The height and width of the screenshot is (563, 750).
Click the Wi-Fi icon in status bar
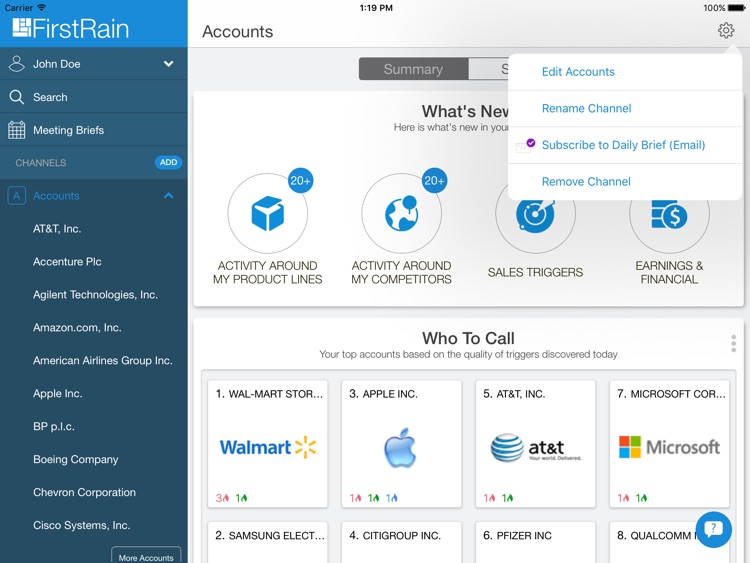(x=42, y=7)
